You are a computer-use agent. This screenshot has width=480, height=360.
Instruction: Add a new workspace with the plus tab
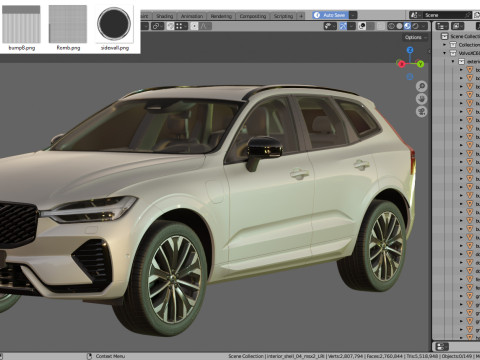point(301,16)
